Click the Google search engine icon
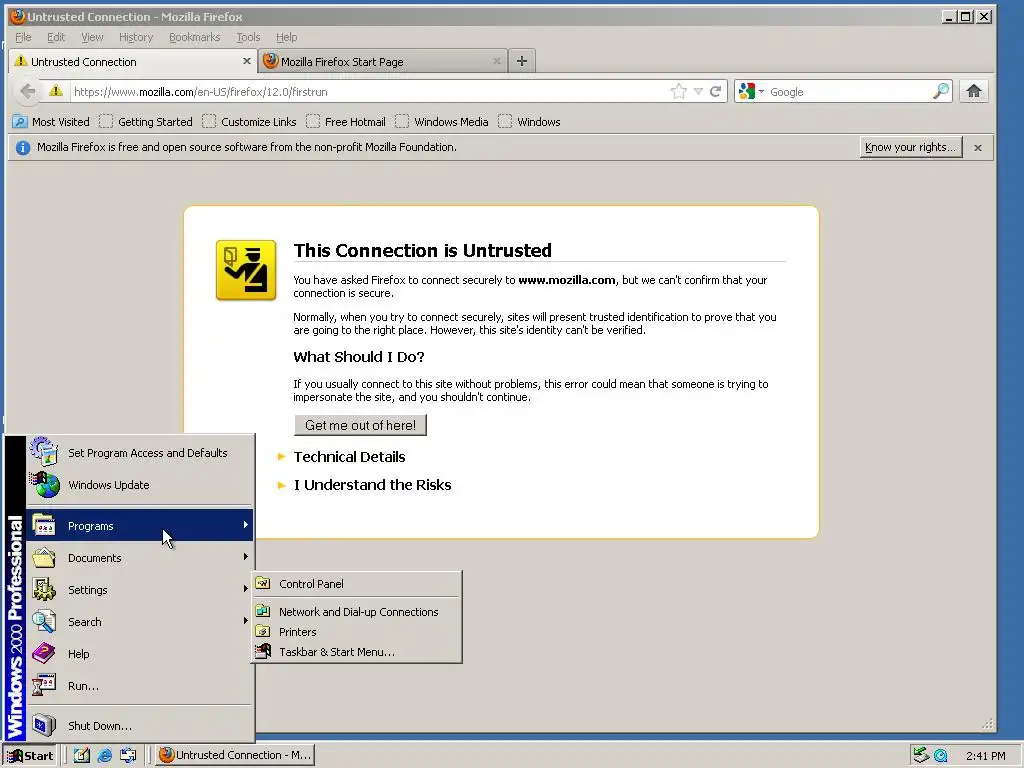Screen dimensions: 1024x768 [747, 91]
